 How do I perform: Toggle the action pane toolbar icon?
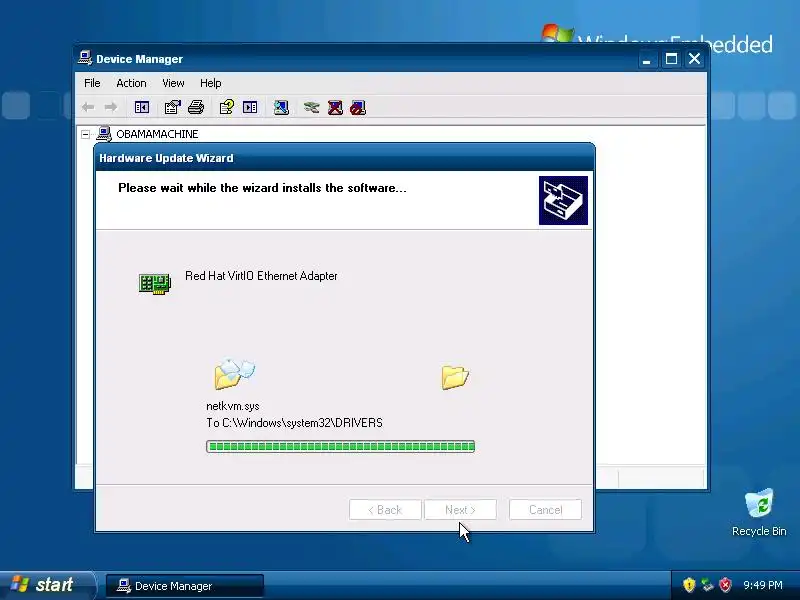pyautogui.click(x=250, y=107)
